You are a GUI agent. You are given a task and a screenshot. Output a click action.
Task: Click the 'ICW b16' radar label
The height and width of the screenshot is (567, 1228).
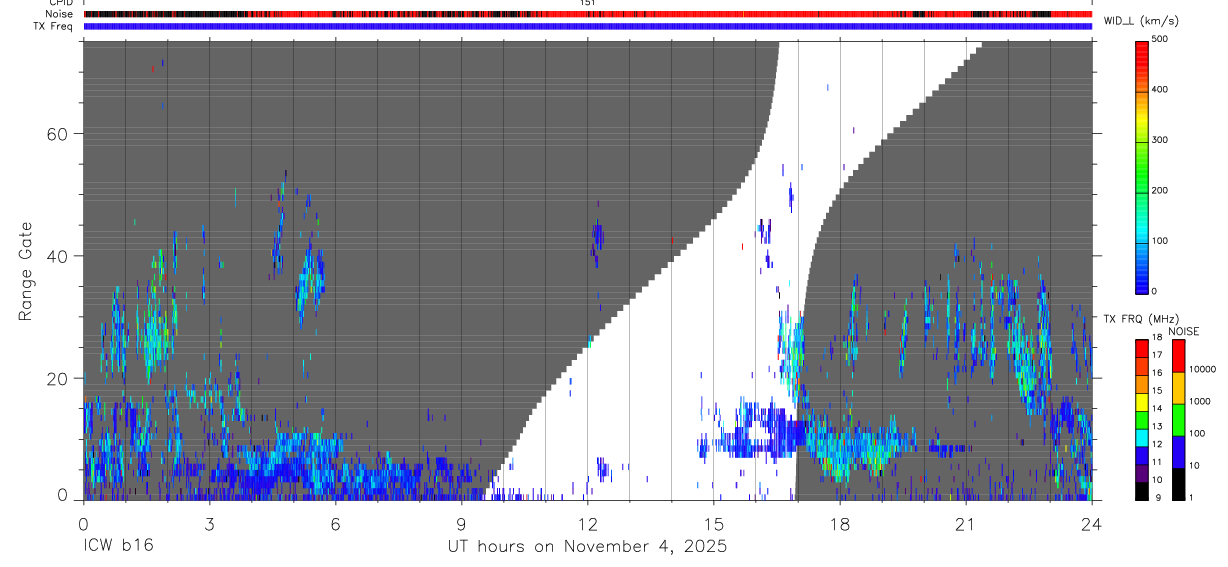pyautogui.click(x=117, y=547)
